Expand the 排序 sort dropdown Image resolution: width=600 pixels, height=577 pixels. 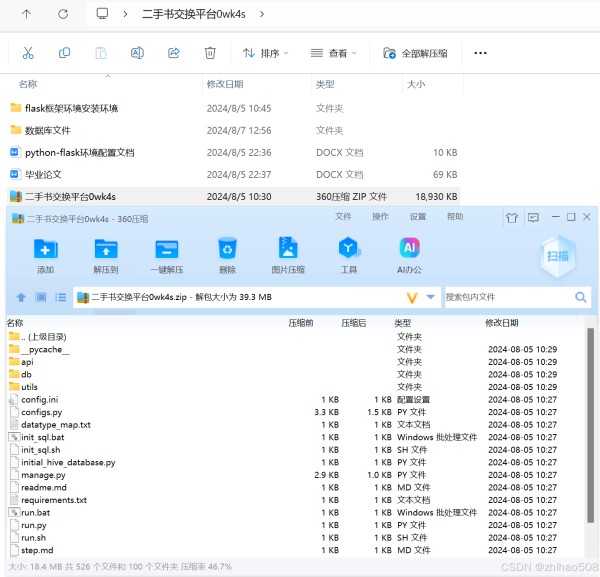click(x=264, y=53)
